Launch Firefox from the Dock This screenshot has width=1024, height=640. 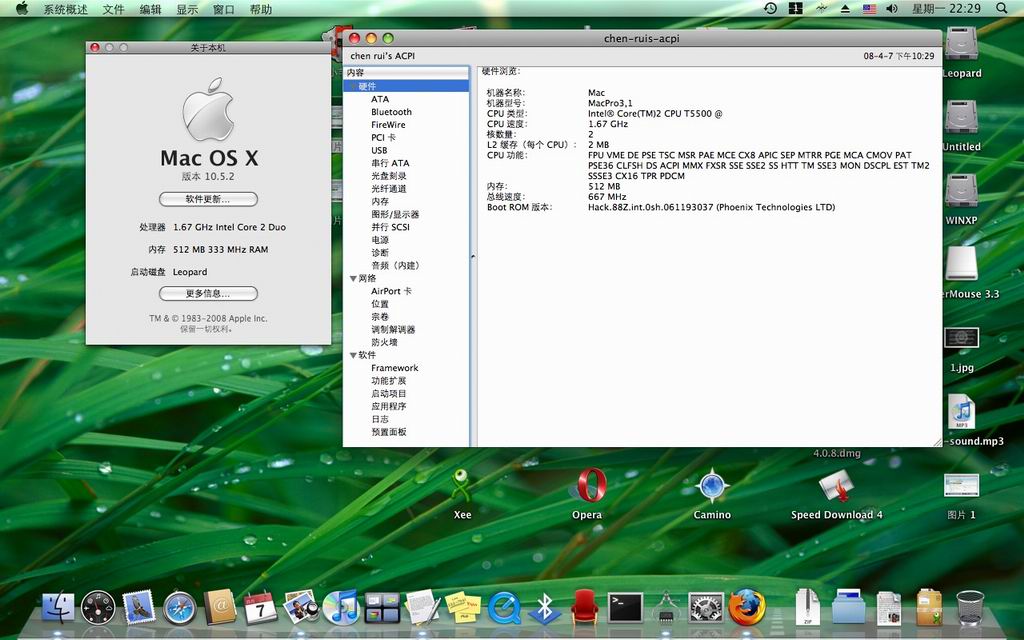(747, 607)
